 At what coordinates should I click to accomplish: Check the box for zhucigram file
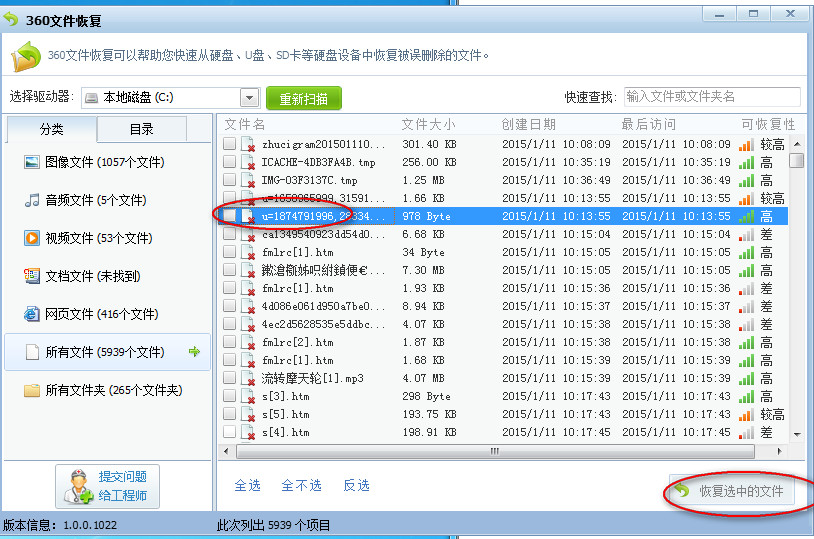(x=230, y=144)
